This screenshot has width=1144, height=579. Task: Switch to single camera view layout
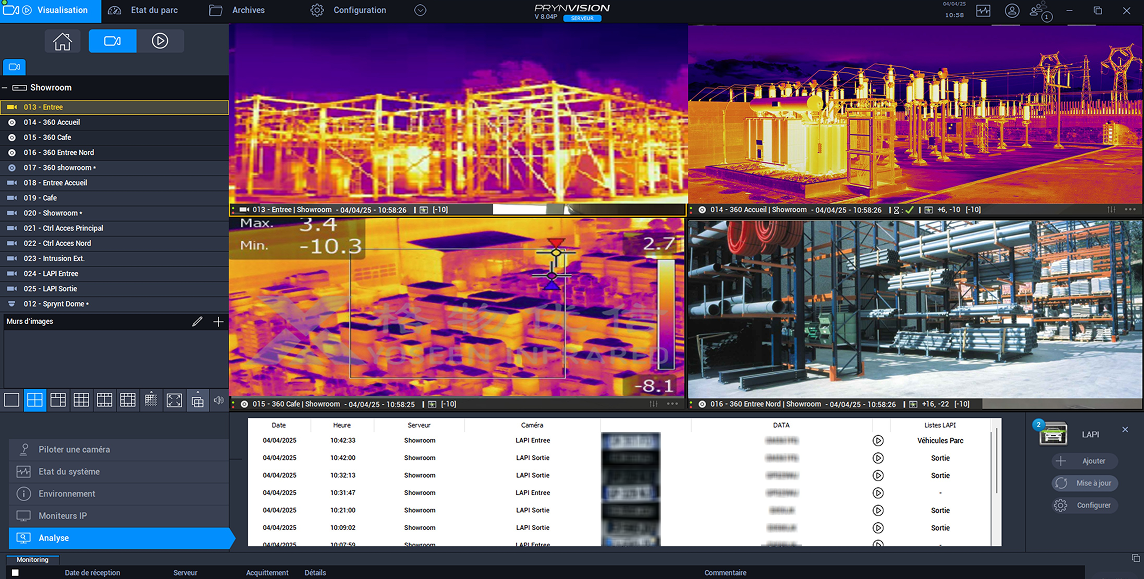12,400
